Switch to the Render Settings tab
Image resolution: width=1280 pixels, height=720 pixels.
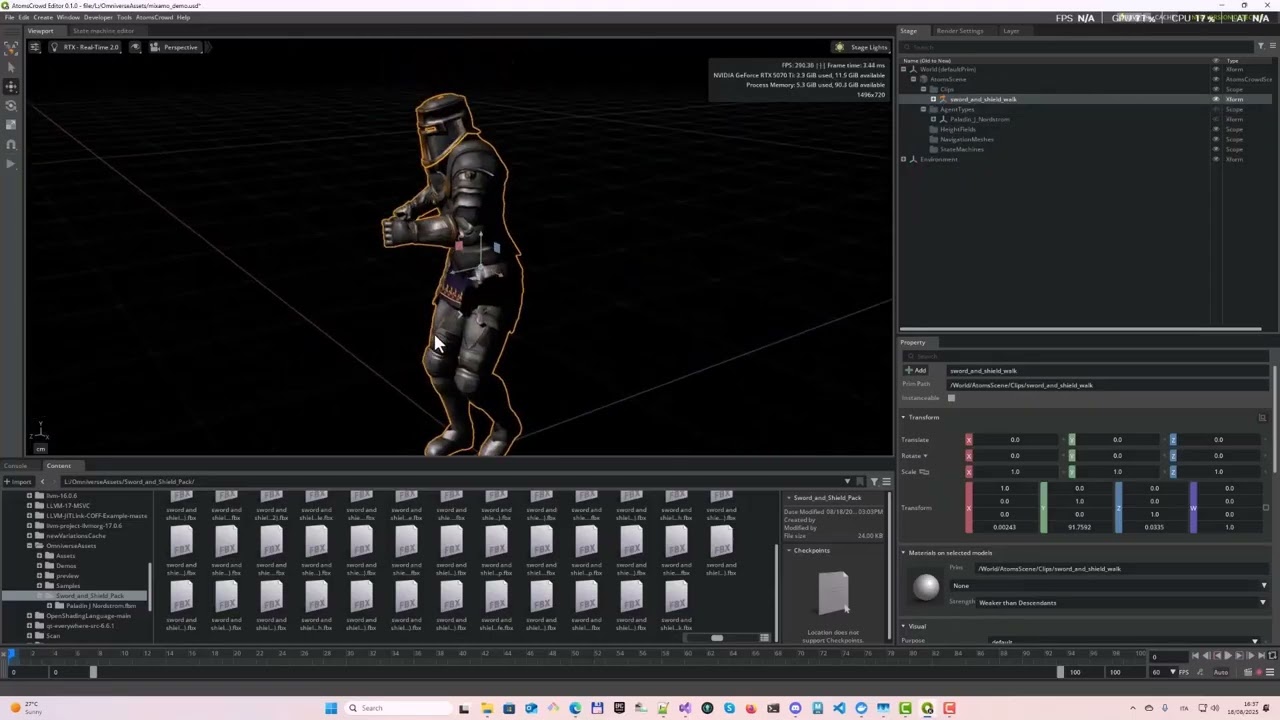click(959, 31)
